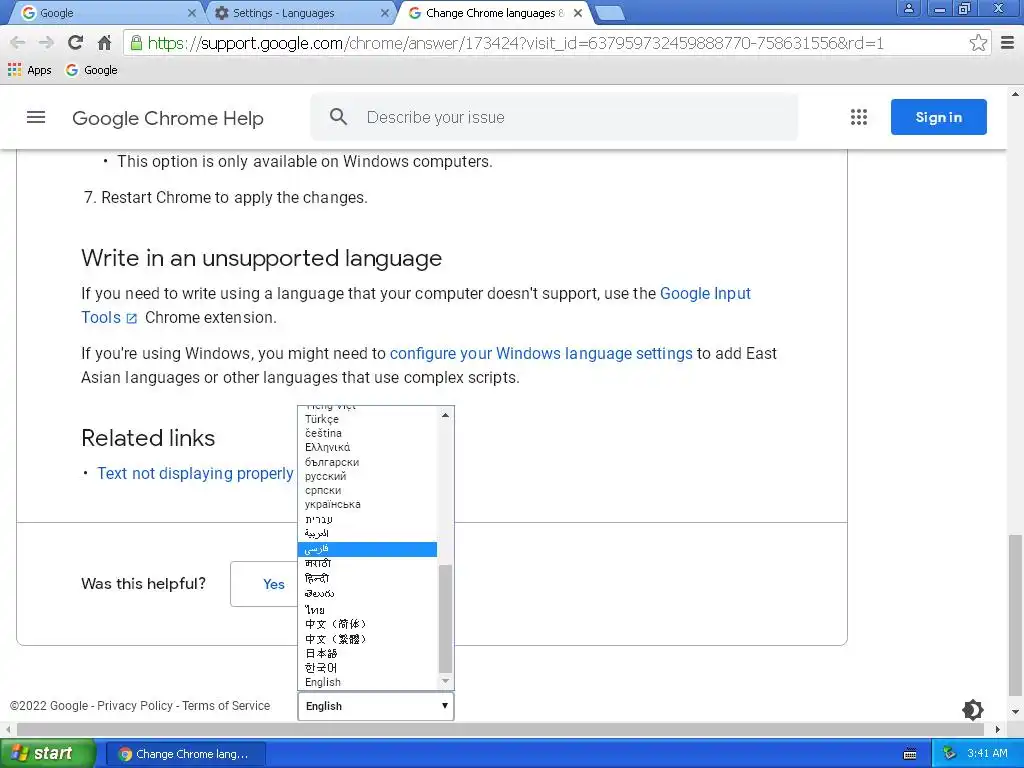The width and height of the screenshot is (1024, 768).
Task: Click the system tray network icon
Action: 949,754
